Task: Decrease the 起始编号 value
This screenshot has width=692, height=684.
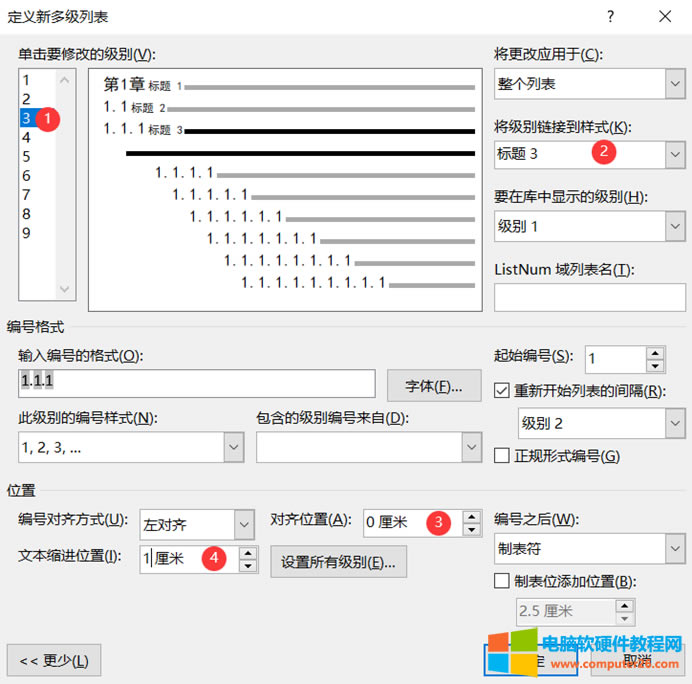Action: [x=655, y=366]
